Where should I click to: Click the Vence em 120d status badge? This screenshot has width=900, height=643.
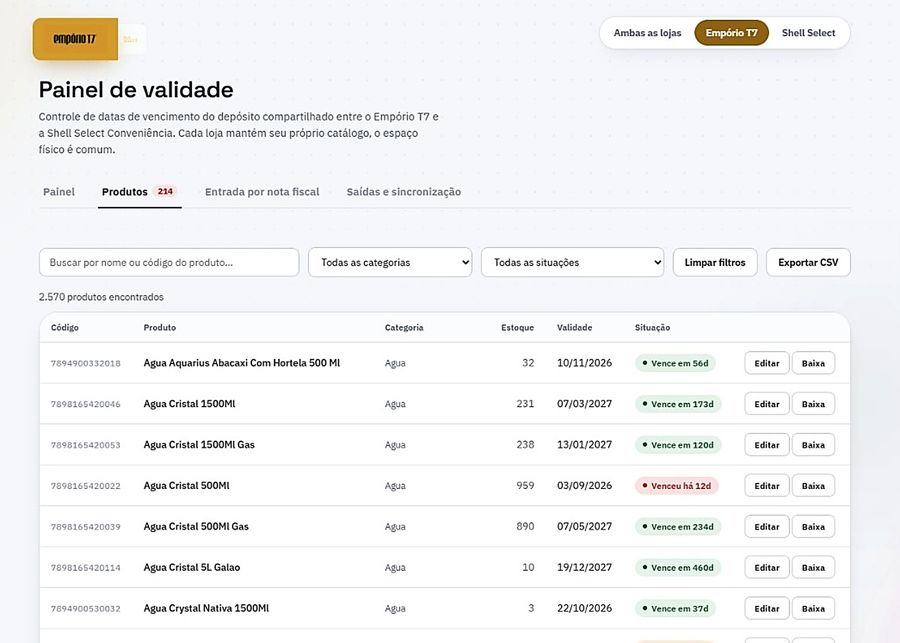pyautogui.click(x=677, y=444)
